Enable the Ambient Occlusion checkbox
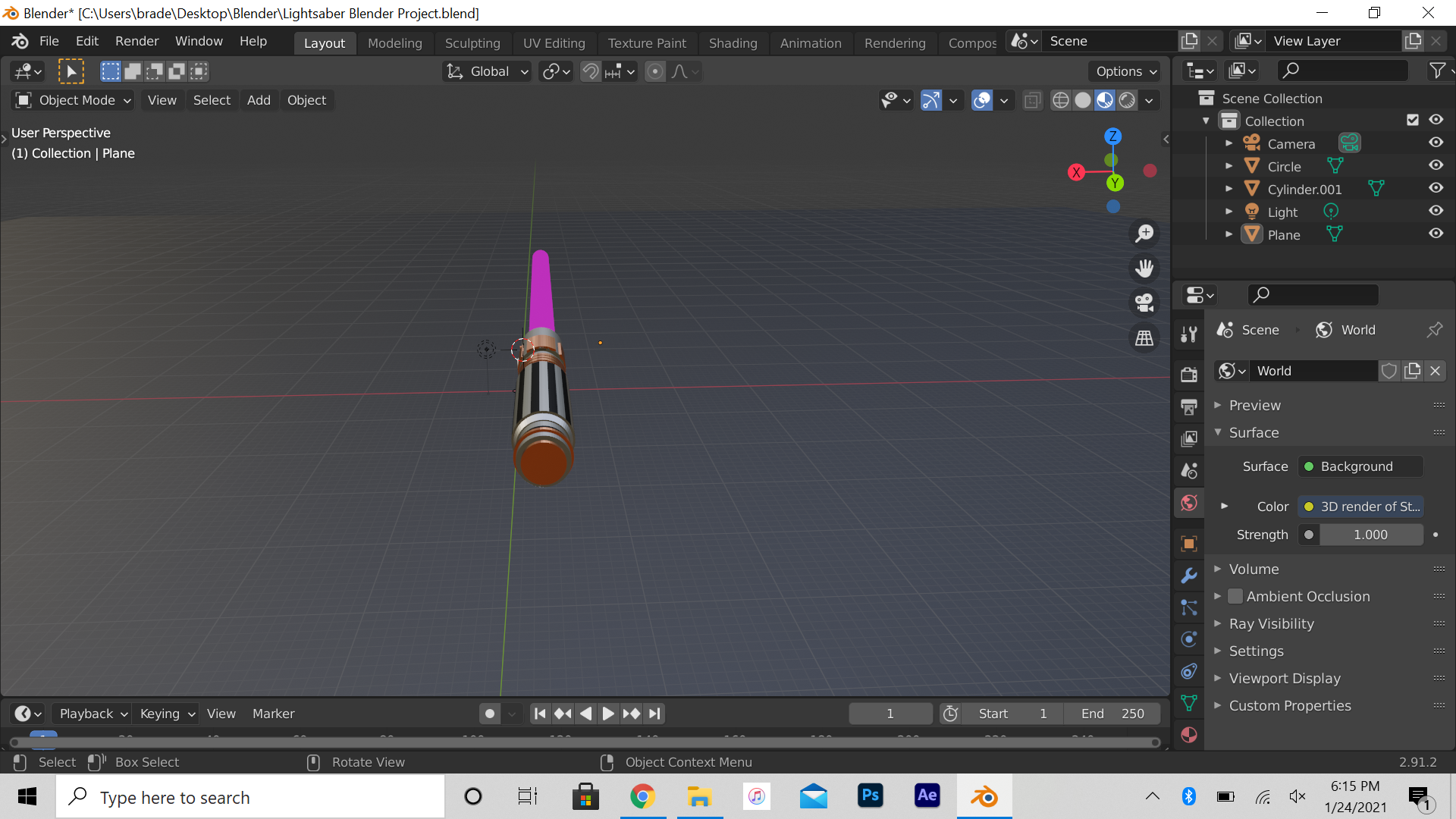 coord(1235,596)
